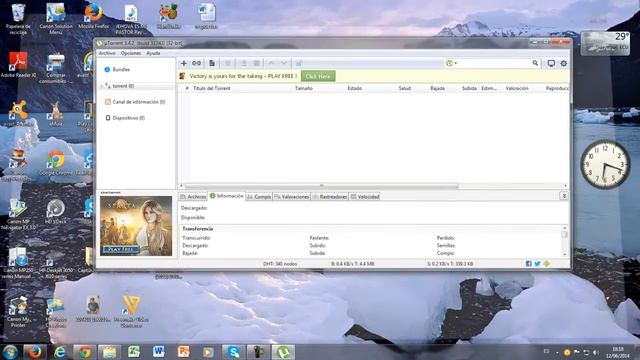Open the Ayuda menu
This screenshot has height=360, width=640.
tap(153, 53)
